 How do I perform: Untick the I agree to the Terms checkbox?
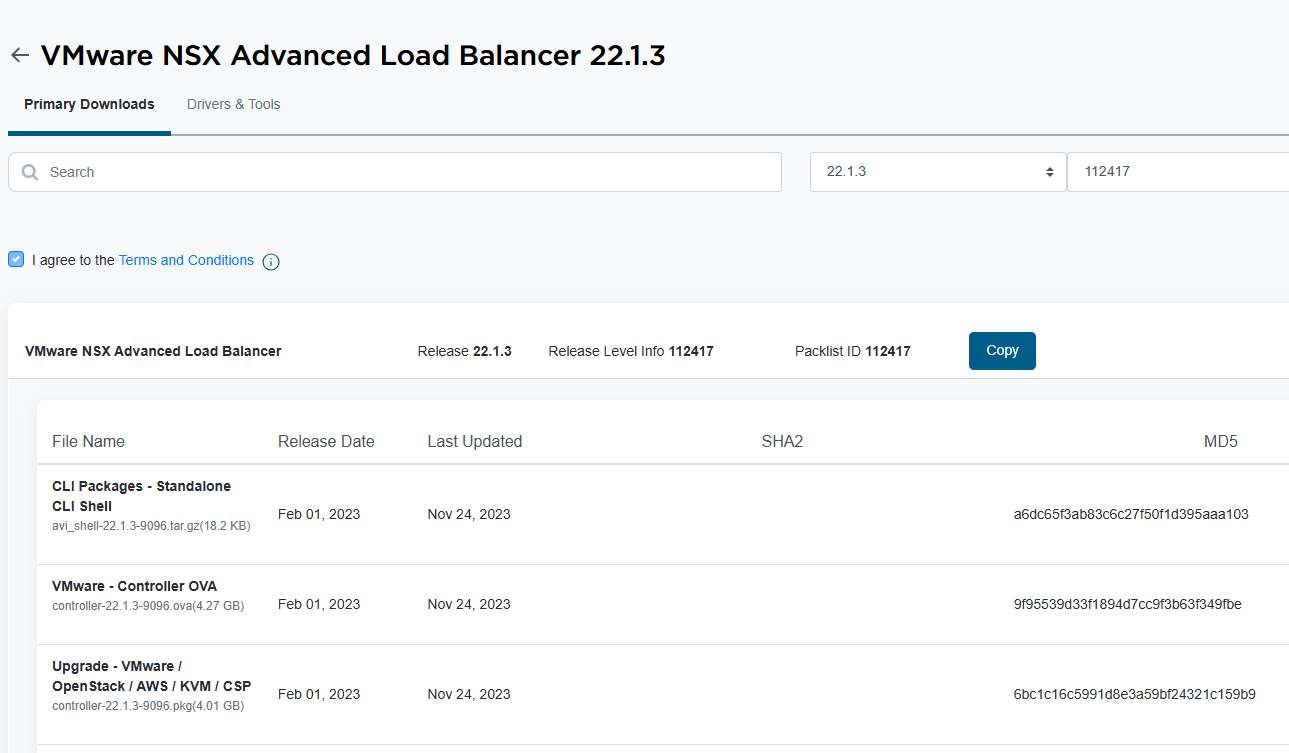[x=16, y=259]
